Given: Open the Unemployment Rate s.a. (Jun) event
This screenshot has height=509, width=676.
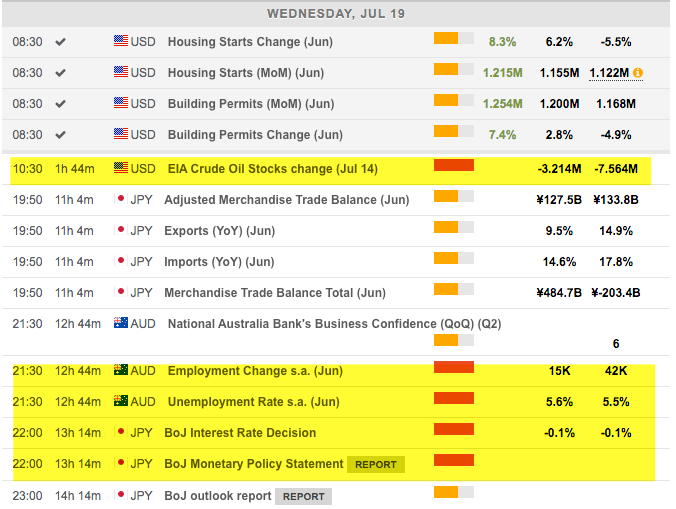Looking at the screenshot, I should pos(254,402).
